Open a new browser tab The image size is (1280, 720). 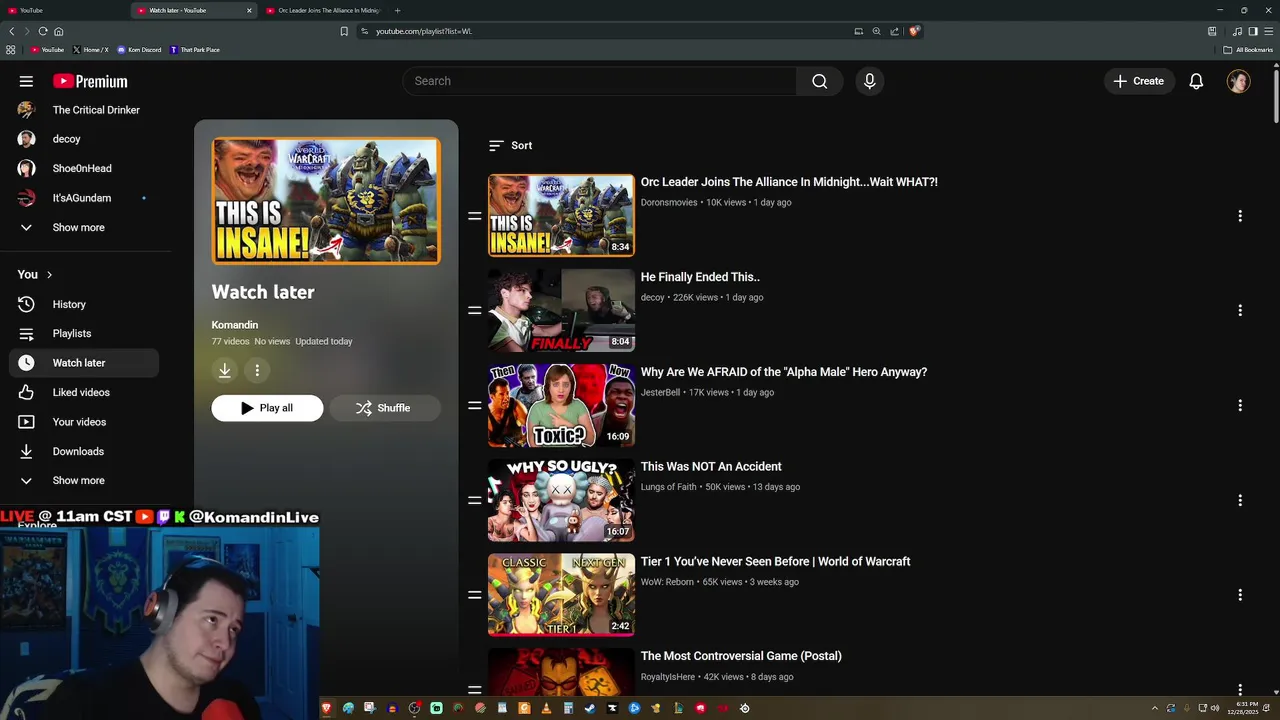[x=397, y=10]
